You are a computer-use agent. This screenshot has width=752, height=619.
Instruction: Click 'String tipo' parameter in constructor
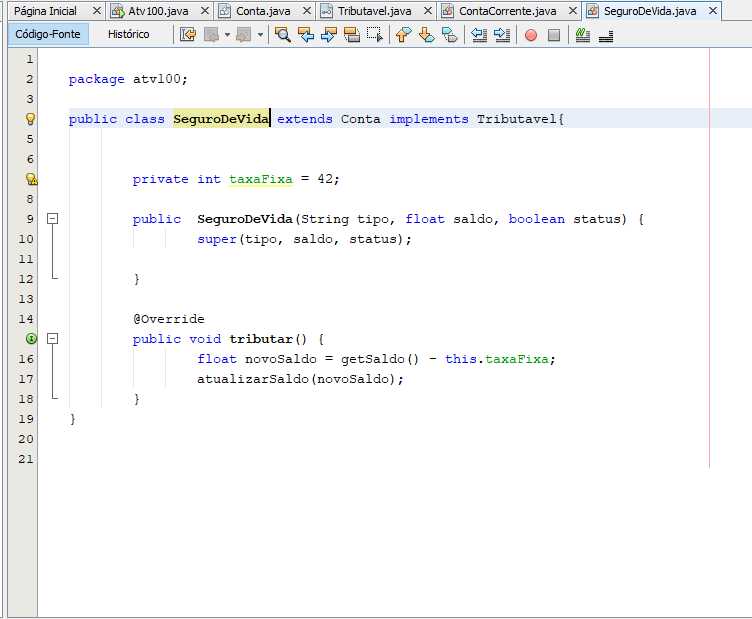344,219
